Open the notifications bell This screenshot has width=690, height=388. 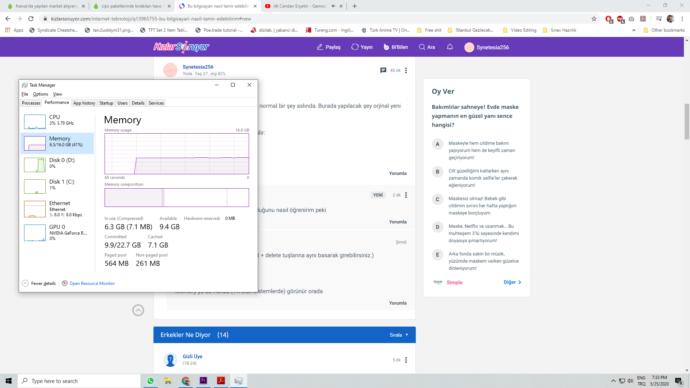(450, 47)
